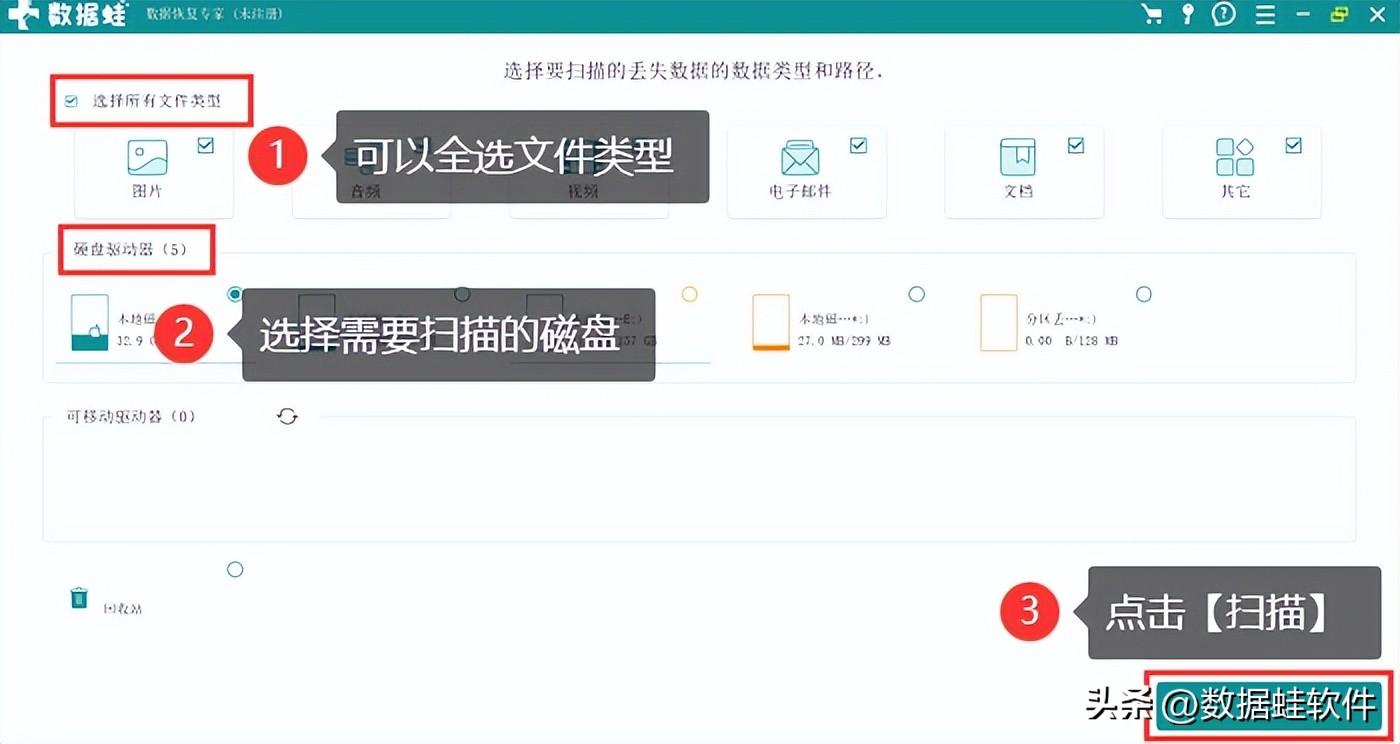The image size is (1400, 744).
Task: Open the shopping cart icon in title bar
Action: pyautogui.click(x=1152, y=14)
